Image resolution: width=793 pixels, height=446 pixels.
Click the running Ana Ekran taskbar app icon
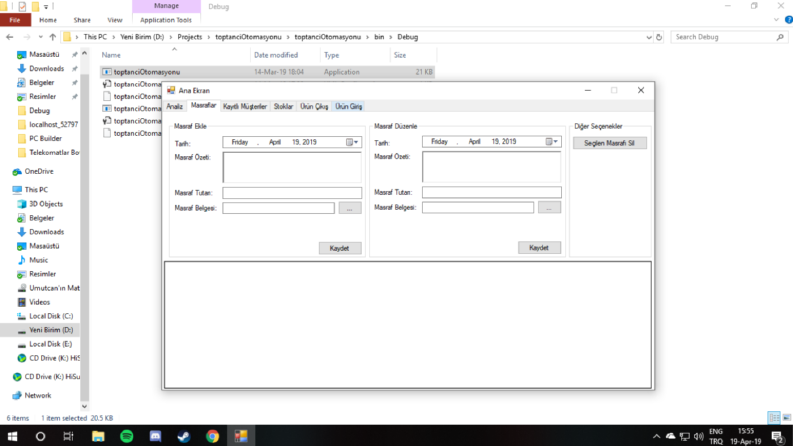[x=241, y=436]
